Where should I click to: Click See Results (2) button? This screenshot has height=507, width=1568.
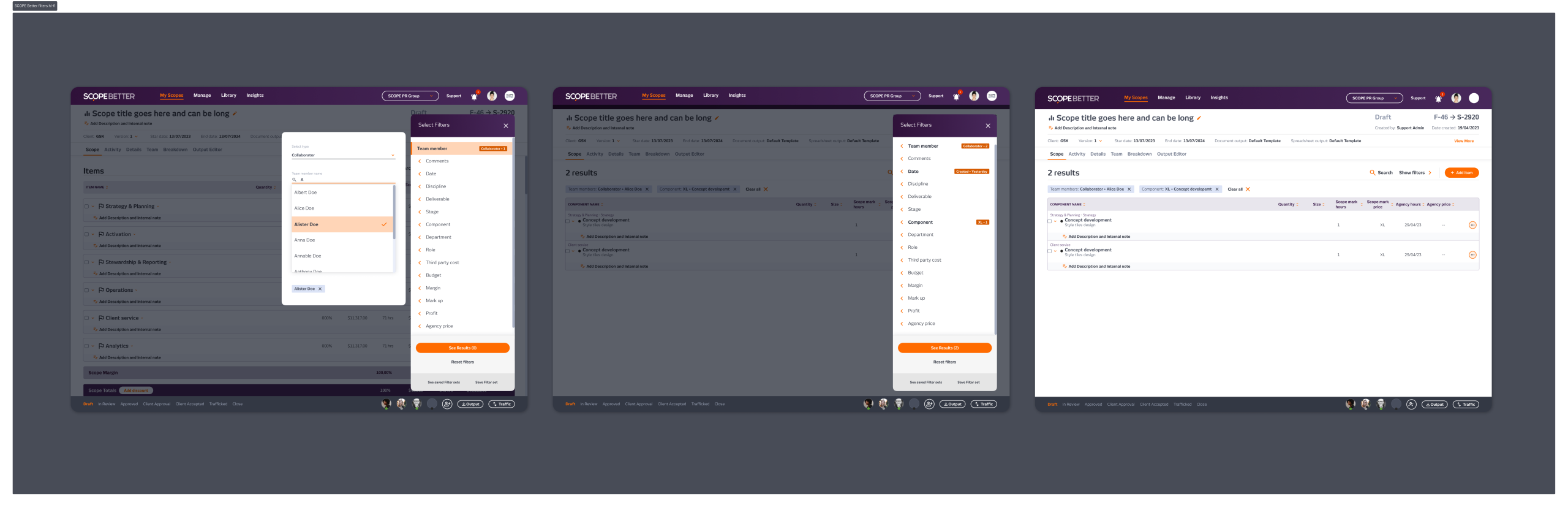coord(944,348)
